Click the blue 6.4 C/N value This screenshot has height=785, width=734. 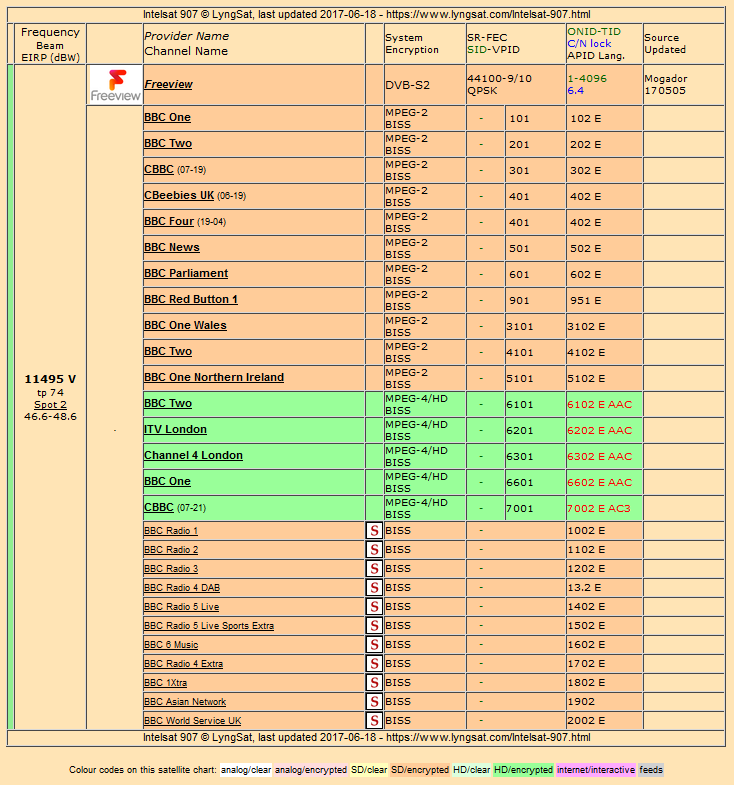[576, 91]
